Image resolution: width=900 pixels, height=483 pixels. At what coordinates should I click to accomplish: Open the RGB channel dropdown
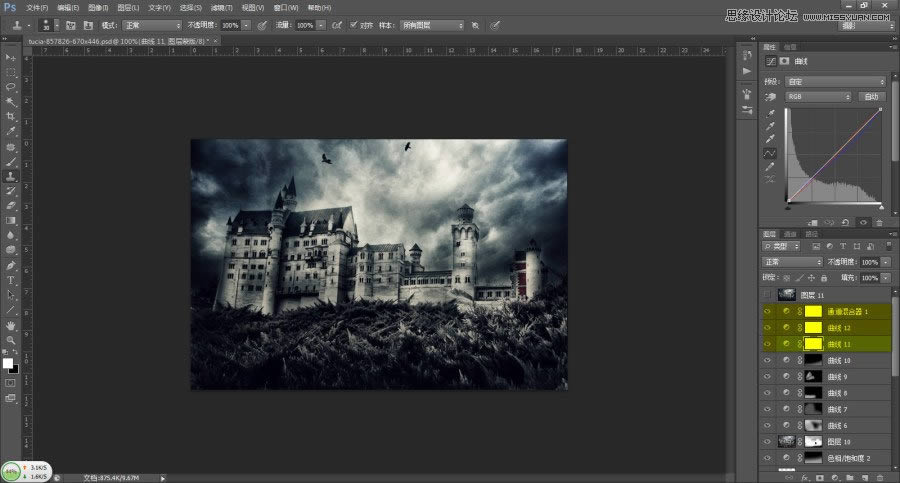pos(818,97)
